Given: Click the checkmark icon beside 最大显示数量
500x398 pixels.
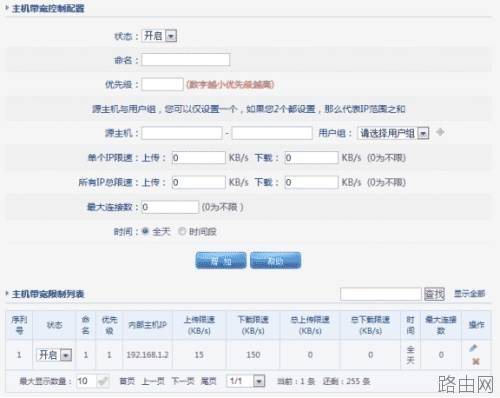Looking at the screenshot, I should pyautogui.click(x=103, y=381).
